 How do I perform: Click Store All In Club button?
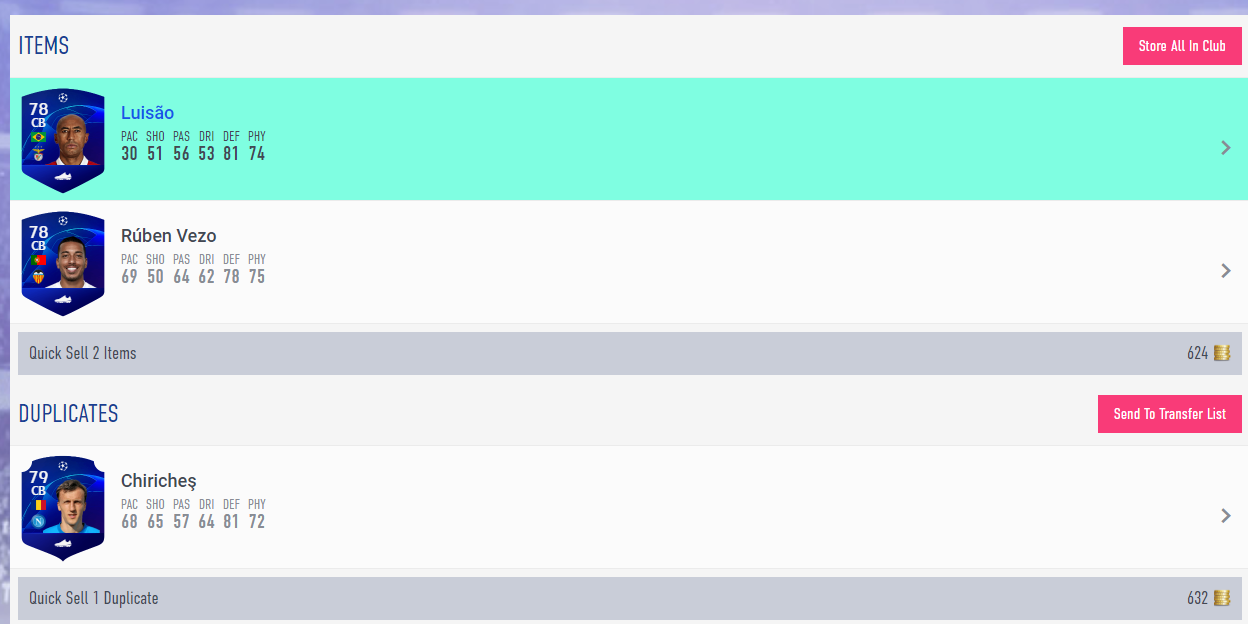(x=1182, y=46)
